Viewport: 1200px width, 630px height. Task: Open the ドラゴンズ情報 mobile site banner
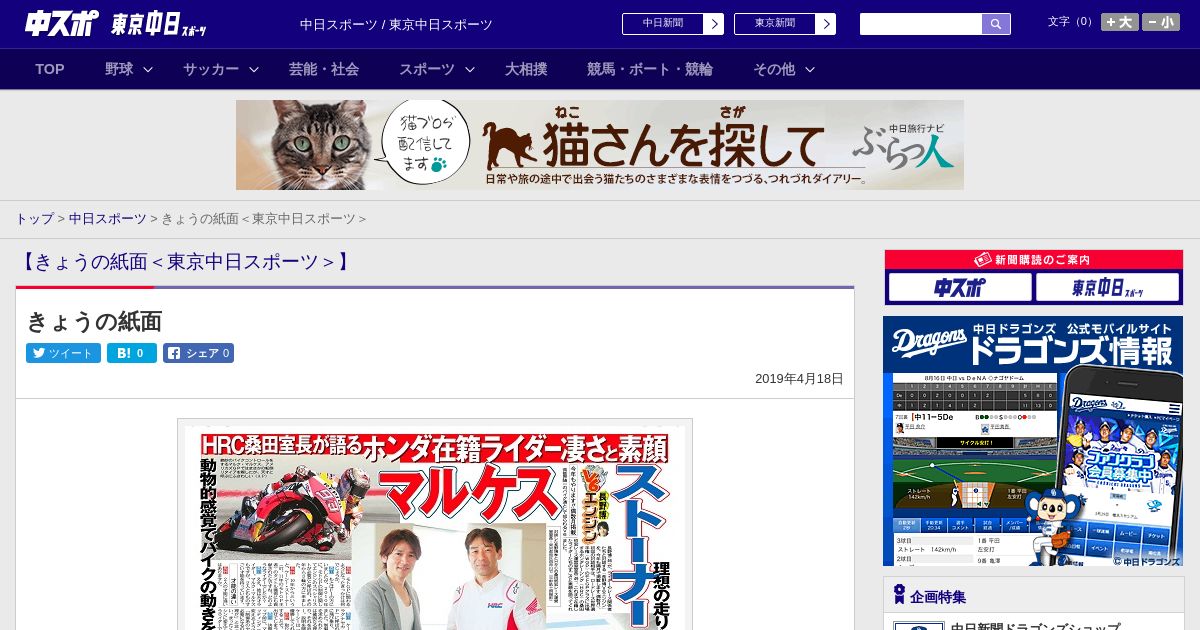[x=1033, y=441]
